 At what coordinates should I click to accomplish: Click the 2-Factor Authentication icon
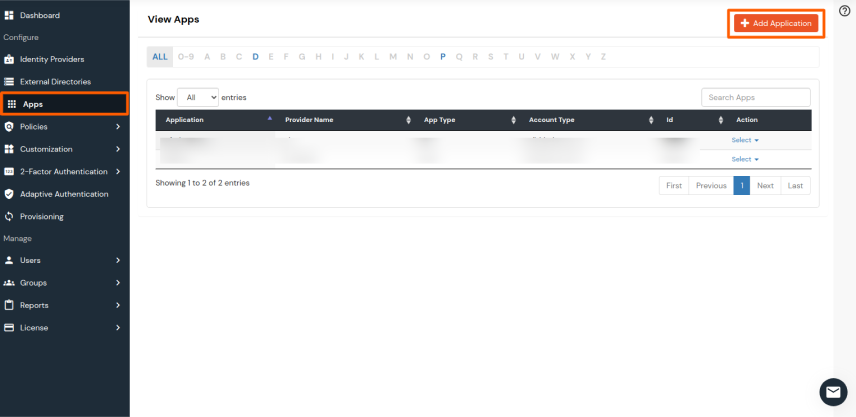(9, 171)
